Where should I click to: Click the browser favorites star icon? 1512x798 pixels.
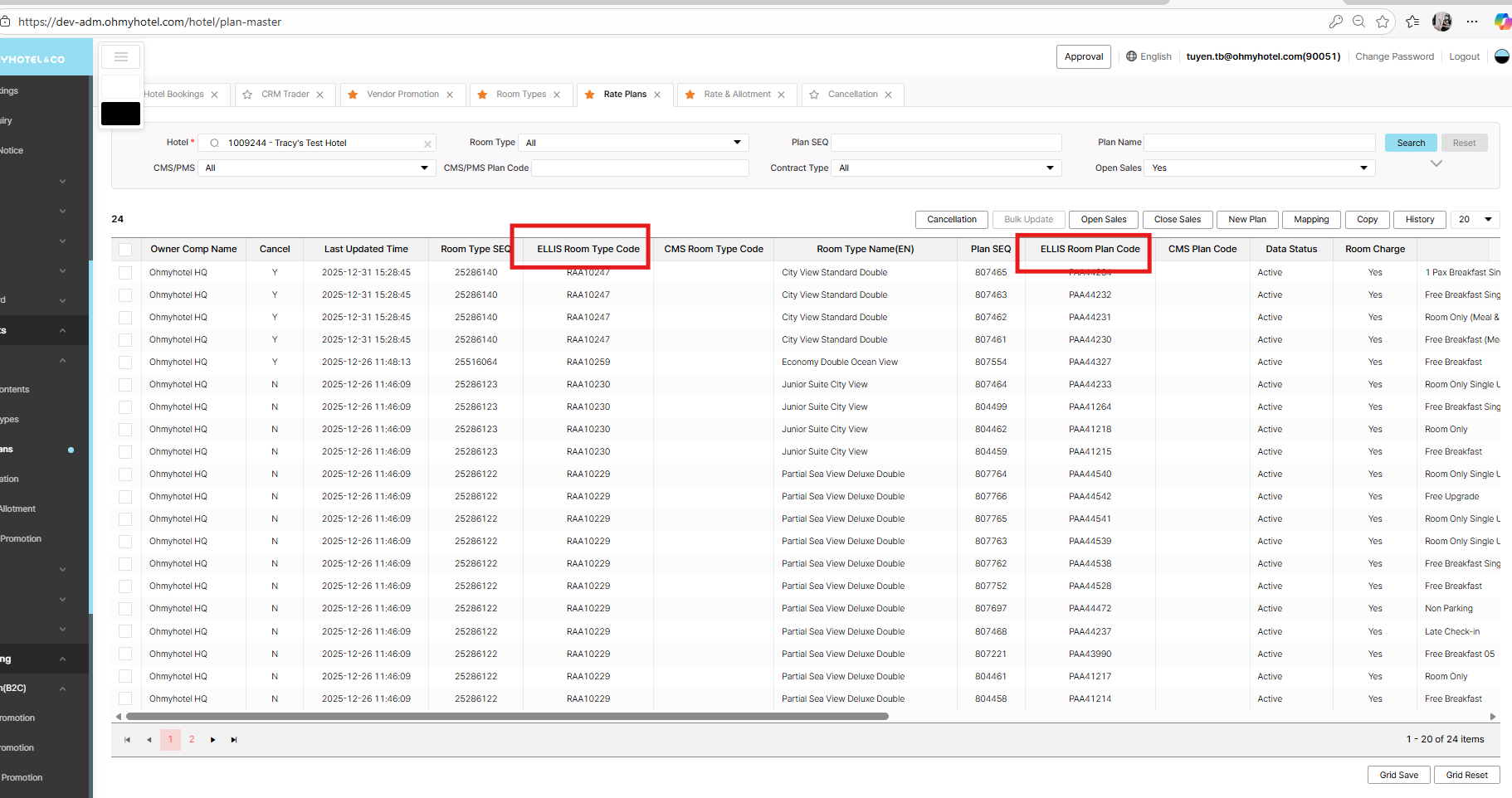1383,22
